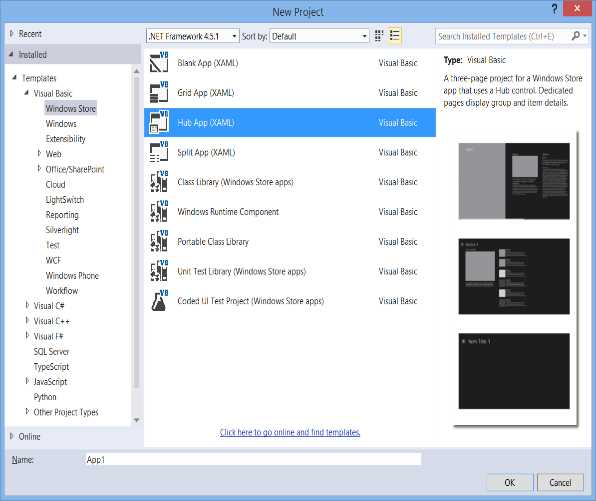596x501 pixels.
Task: Select the LightSwitch category
Action: click(65, 200)
